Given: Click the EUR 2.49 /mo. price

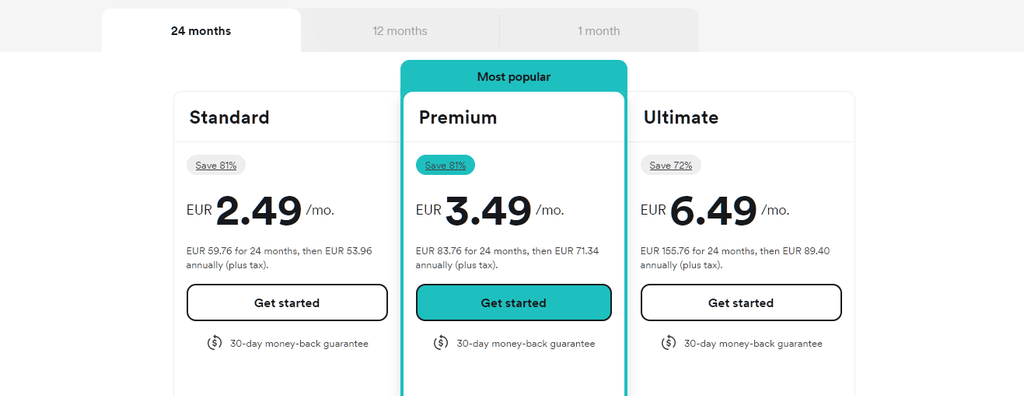Looking at the screenshot, I should pyautogui.click(x=260, y=210).
